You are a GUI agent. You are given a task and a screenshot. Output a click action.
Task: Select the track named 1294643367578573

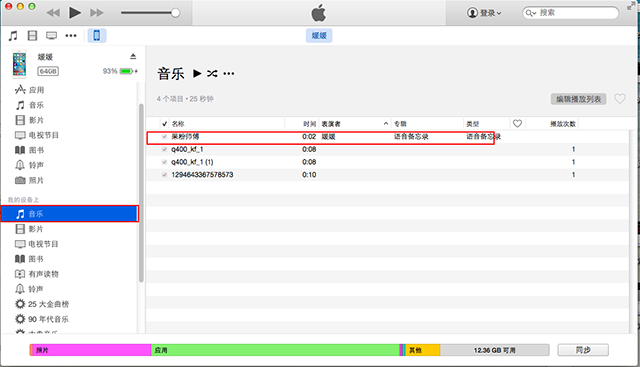[x=202, y=175]
